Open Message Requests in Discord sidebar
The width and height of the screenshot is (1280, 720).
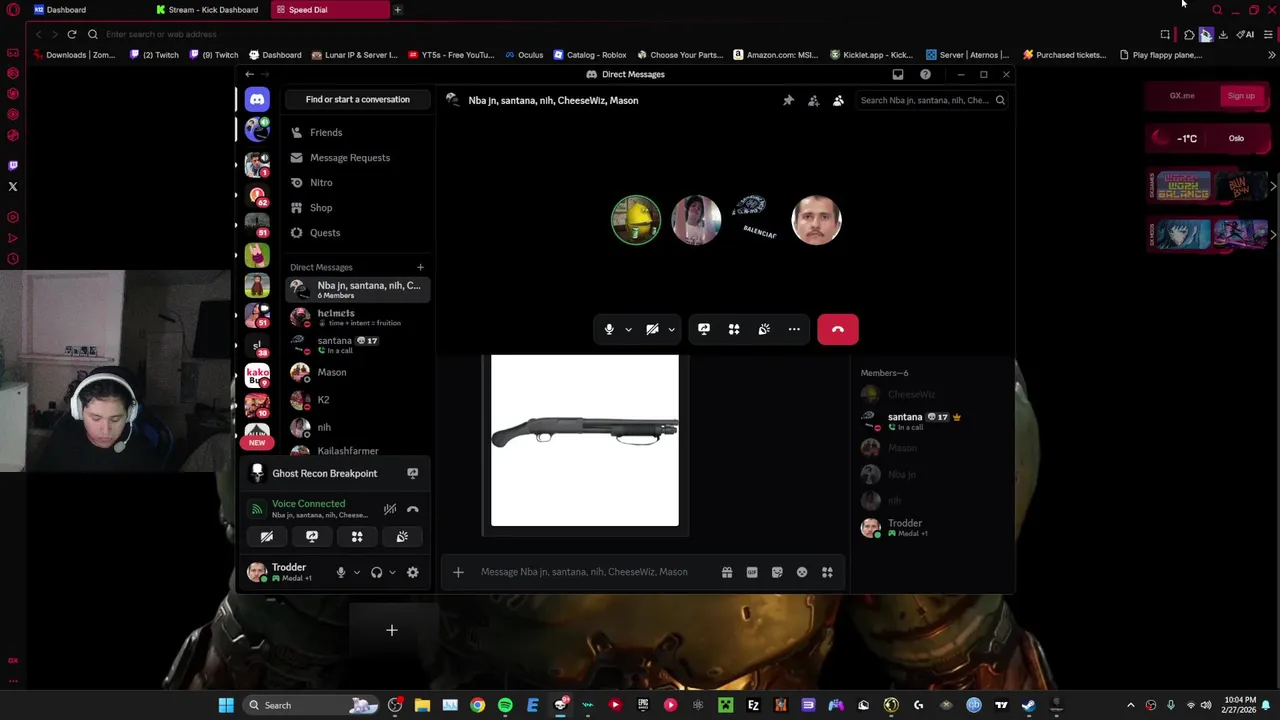tap(357, 157)
